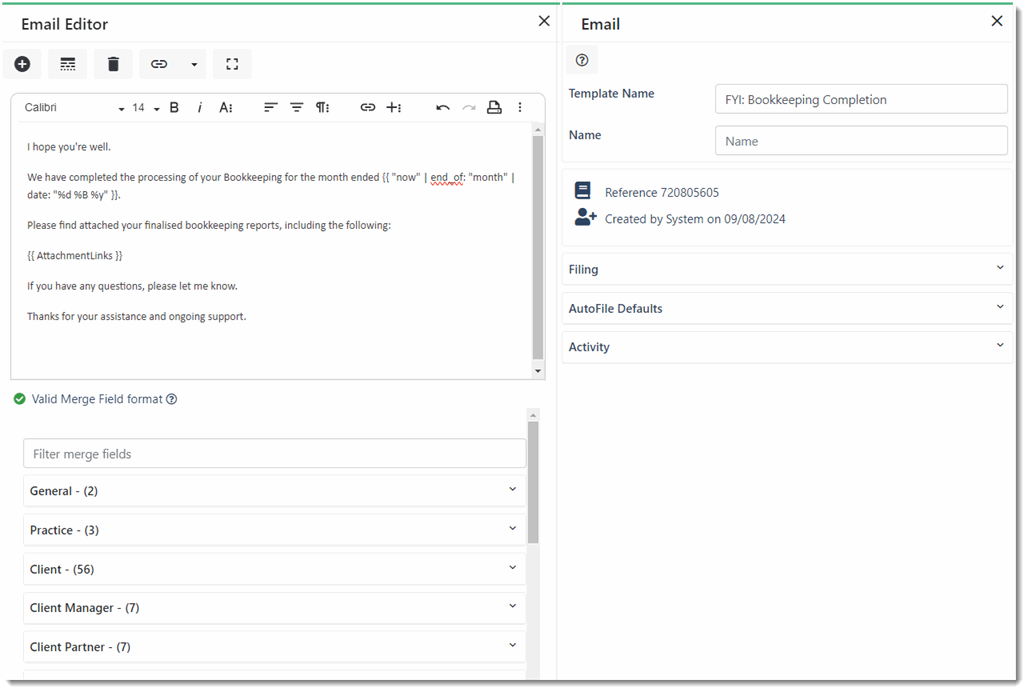Click the Created by user icon
1028x692 pixels.
coord(585,218)
